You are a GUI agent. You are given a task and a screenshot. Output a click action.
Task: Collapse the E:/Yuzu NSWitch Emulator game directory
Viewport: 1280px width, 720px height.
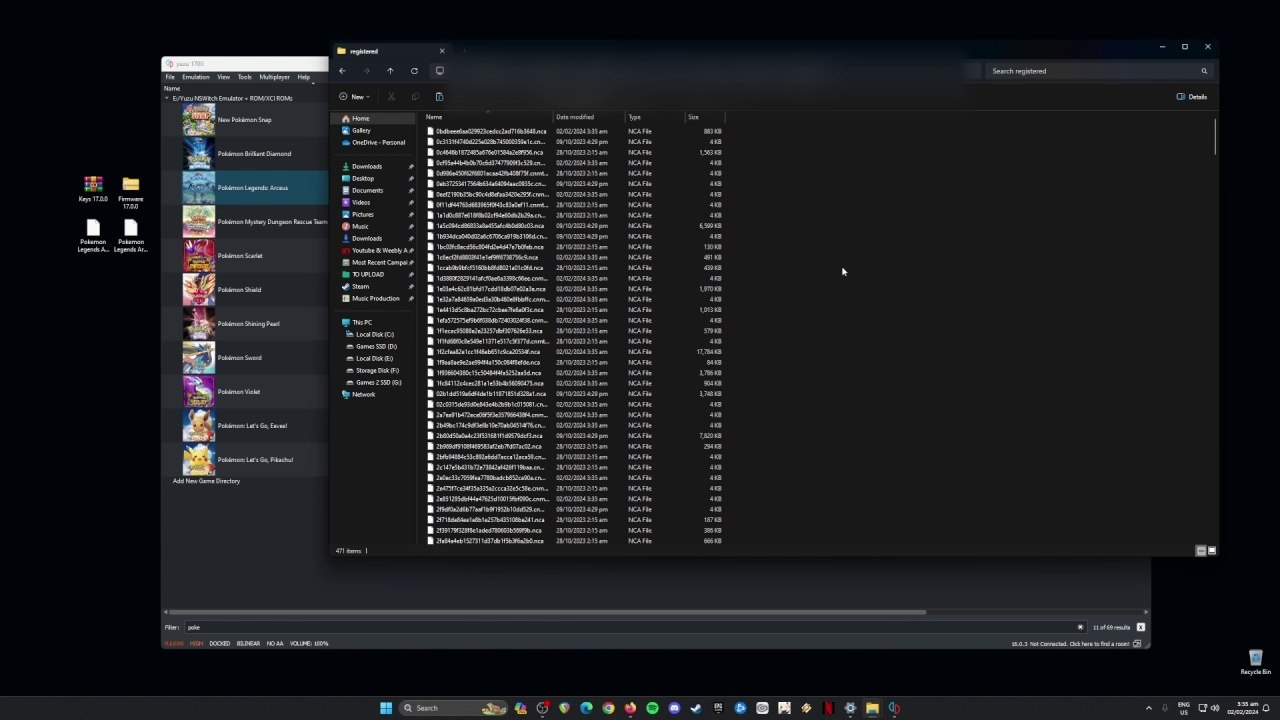pos(167,98)
